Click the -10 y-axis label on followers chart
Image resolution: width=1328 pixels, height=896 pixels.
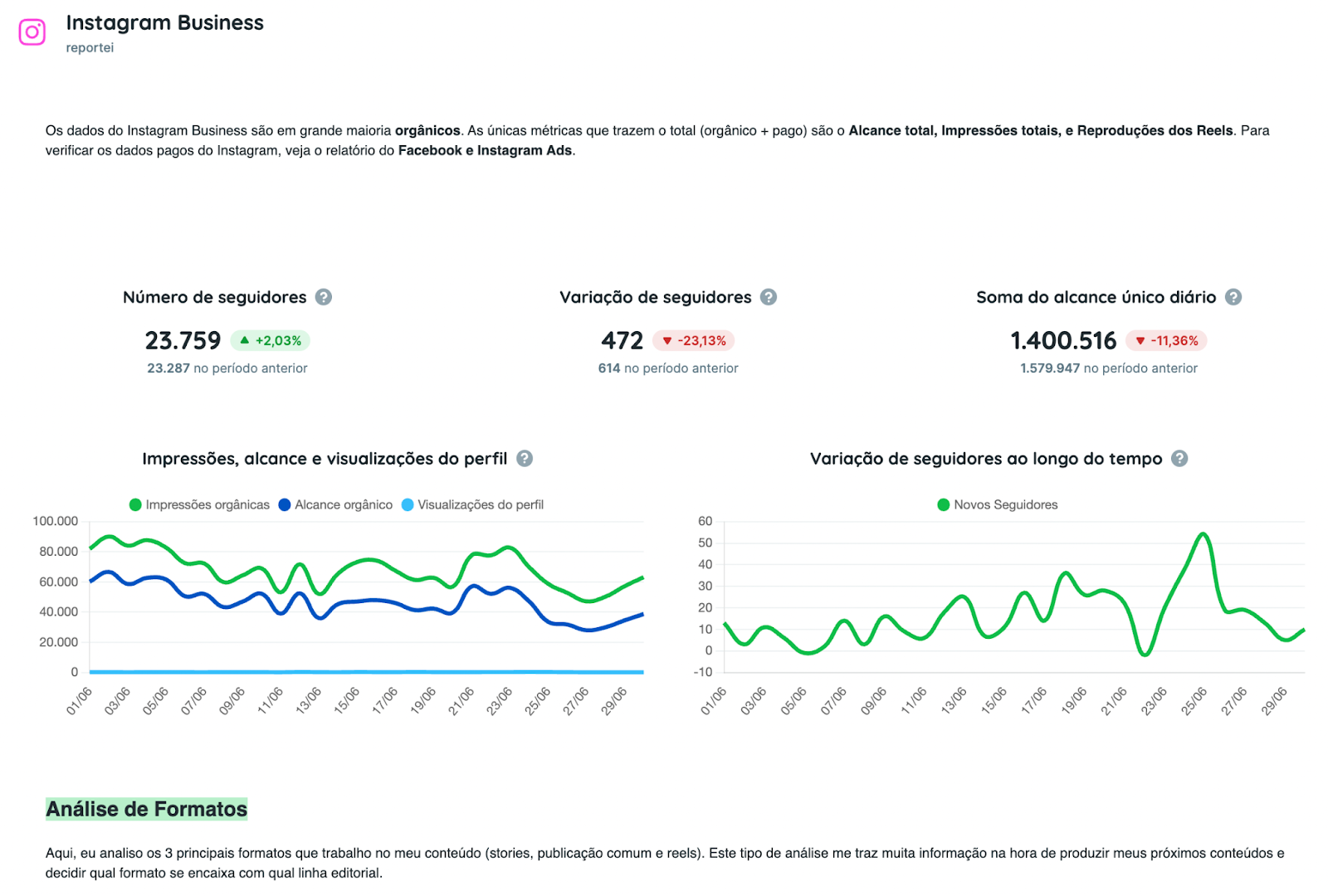click(x=703, y=672)
